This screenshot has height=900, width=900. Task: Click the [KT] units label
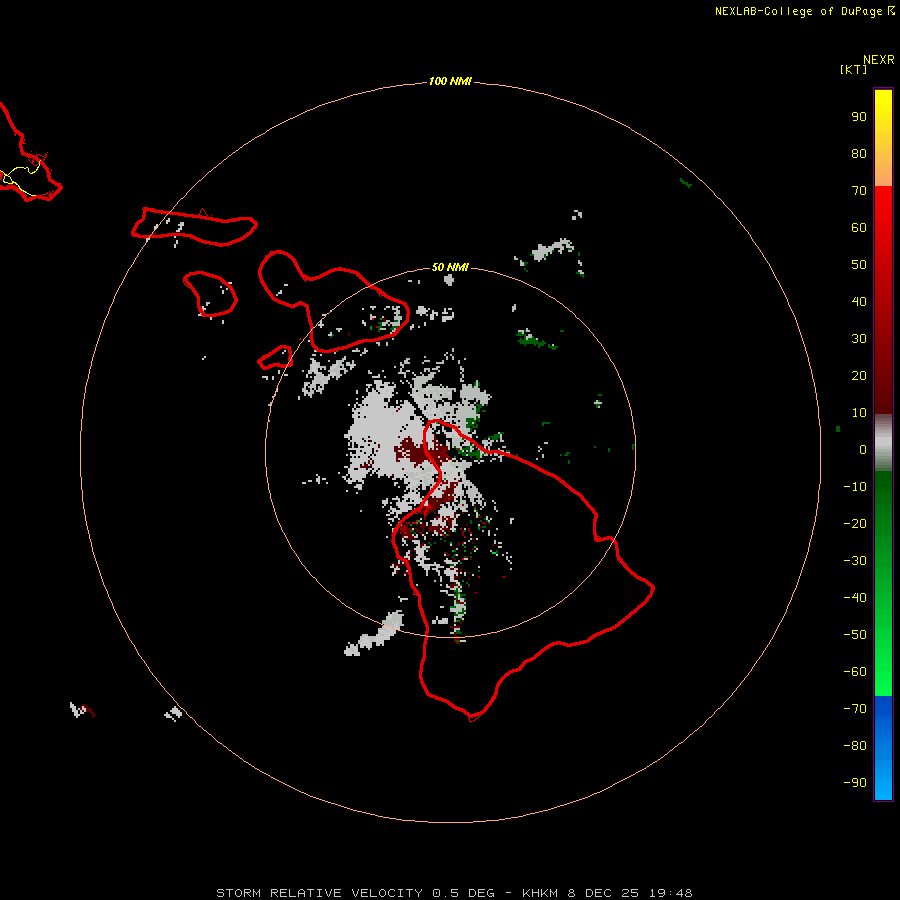[x=853, y=69]
